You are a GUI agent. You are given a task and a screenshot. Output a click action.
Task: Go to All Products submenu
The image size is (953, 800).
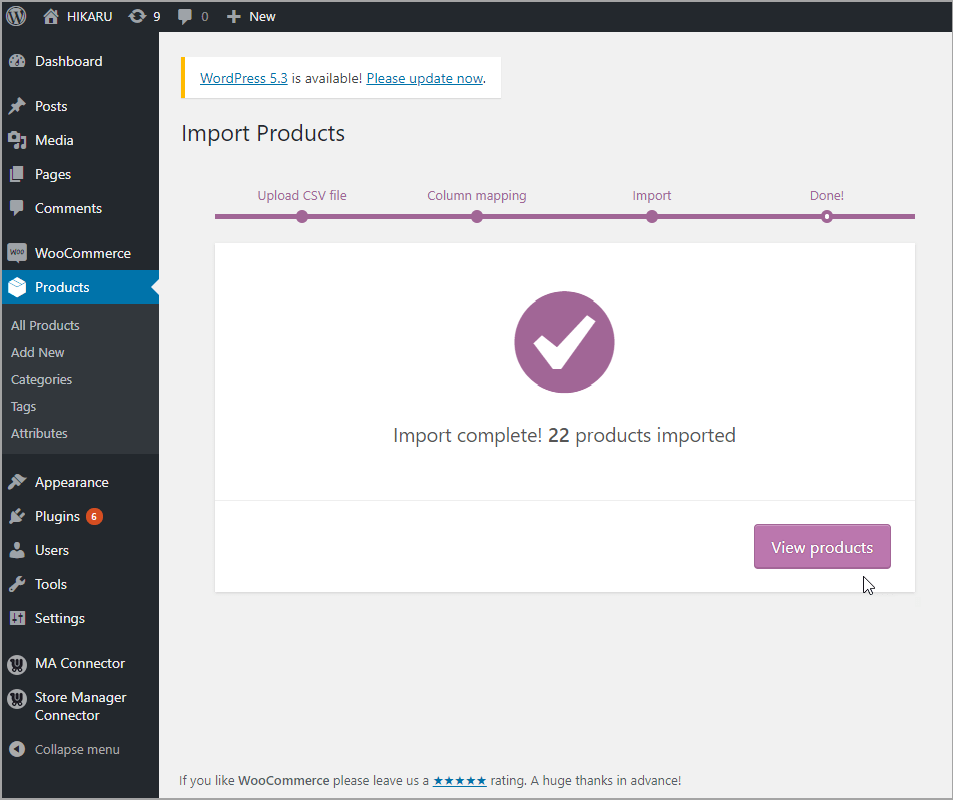click(x=45, y=325)
